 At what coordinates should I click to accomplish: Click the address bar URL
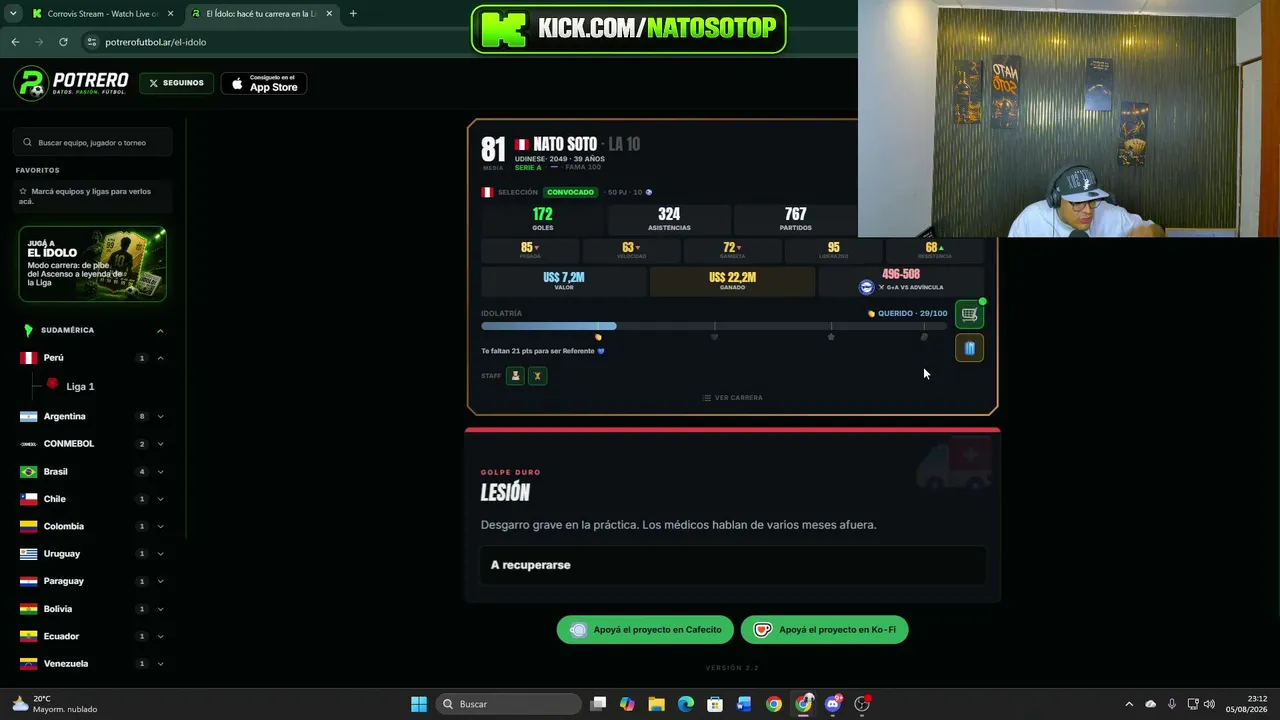pos(155,42)
